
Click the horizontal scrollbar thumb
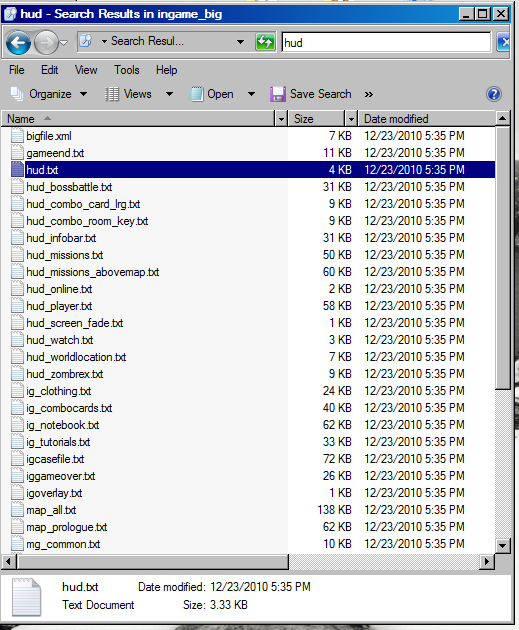(153, 561)
